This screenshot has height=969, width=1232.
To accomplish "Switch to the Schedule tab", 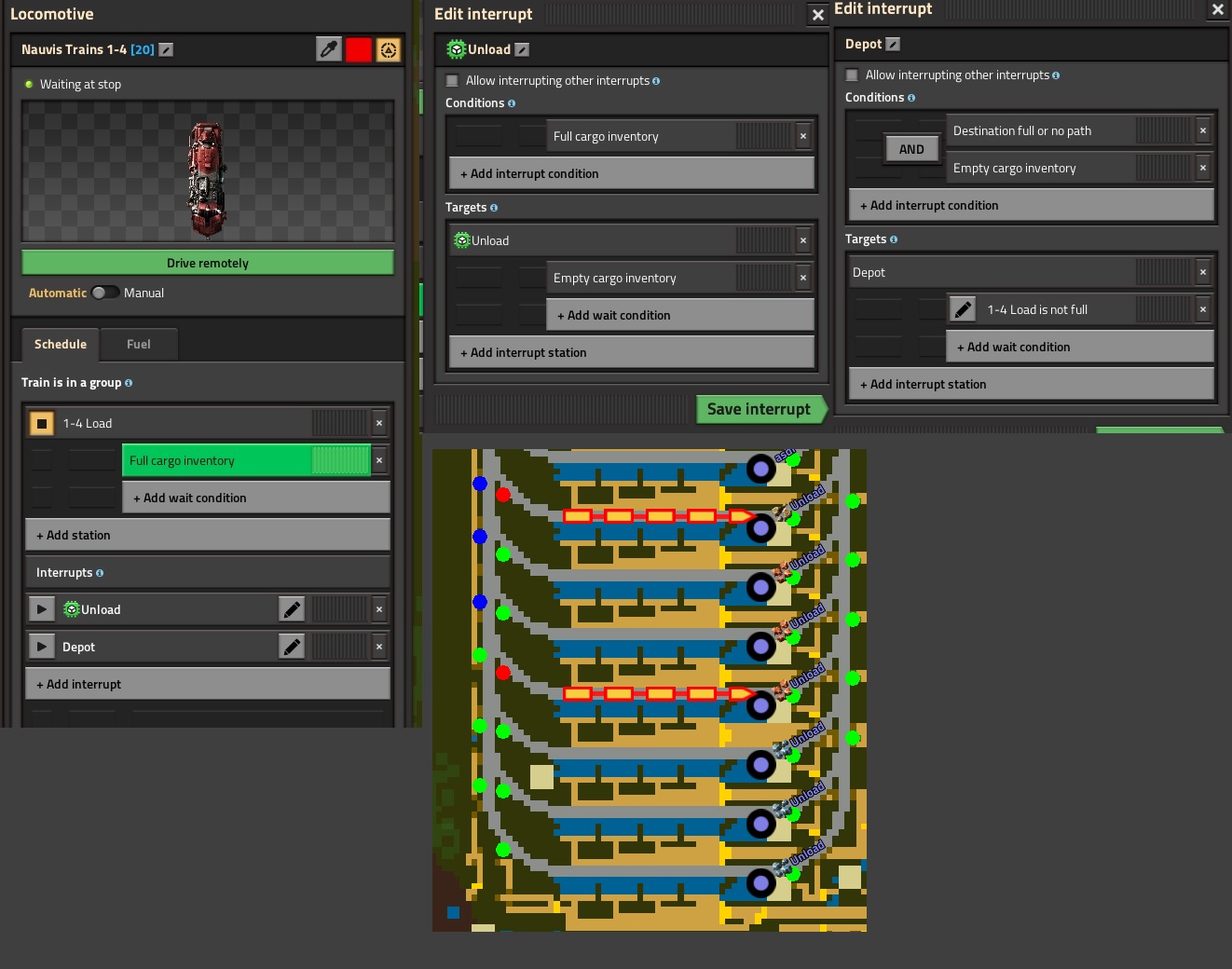I will tap(61, 344).
